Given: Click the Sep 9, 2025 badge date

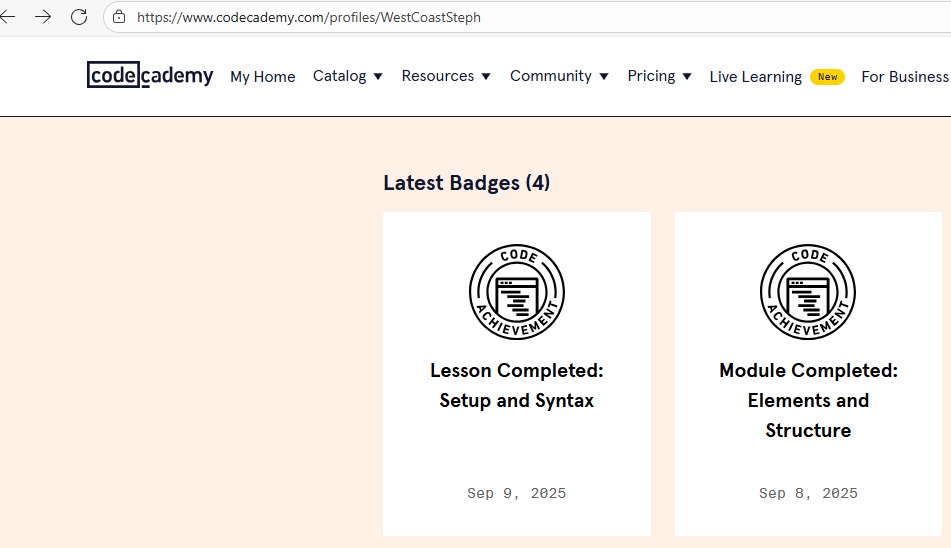Looking at the screenshot, I should pos(517,493).
